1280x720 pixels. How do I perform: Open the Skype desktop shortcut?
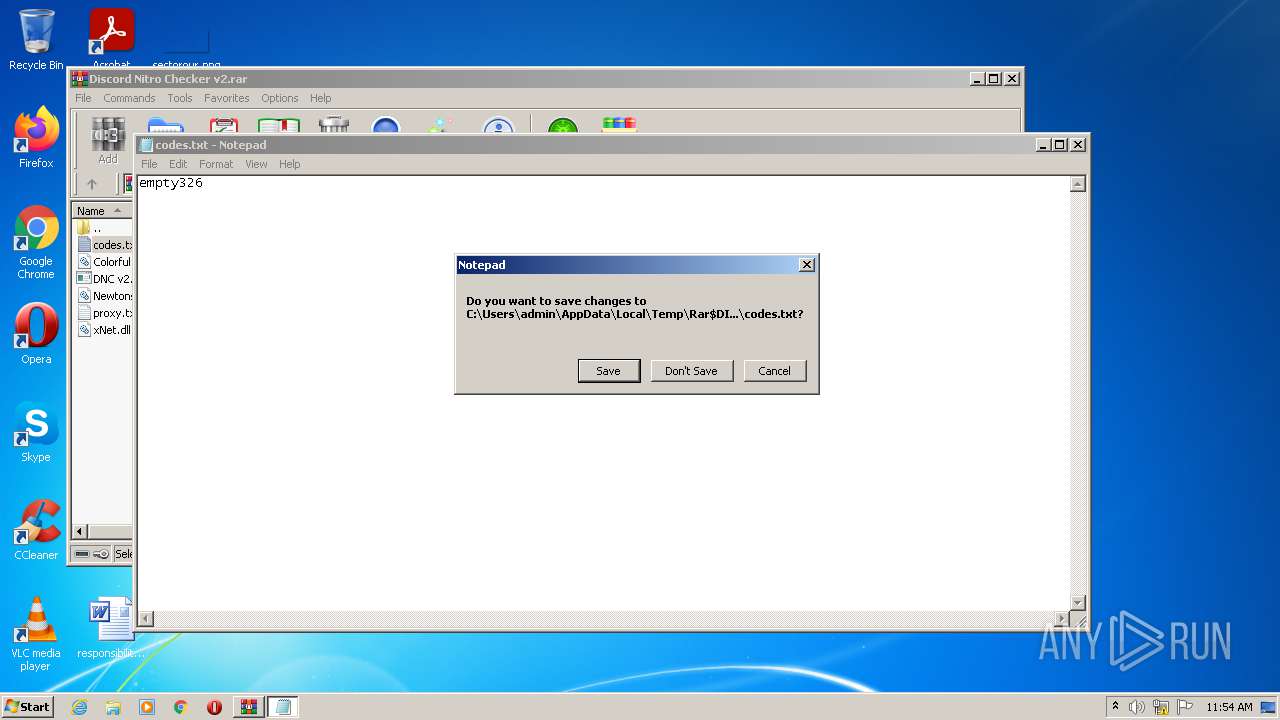pyautogui.click(x=36, y=432)
